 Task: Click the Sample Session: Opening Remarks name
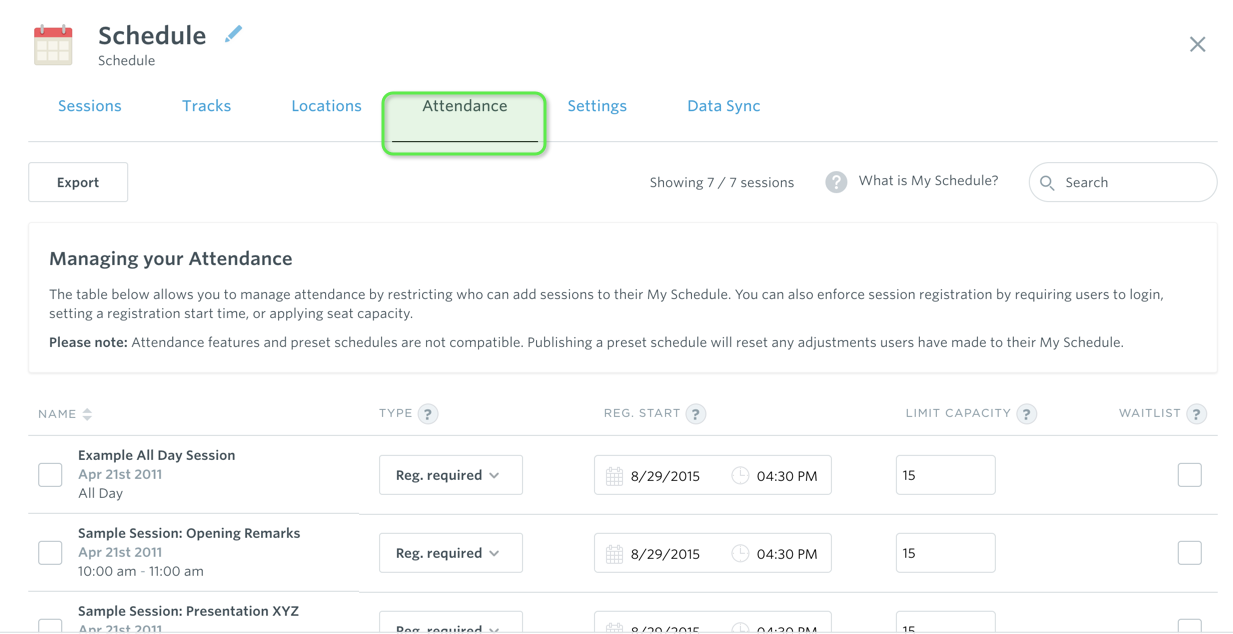point(189,533)
